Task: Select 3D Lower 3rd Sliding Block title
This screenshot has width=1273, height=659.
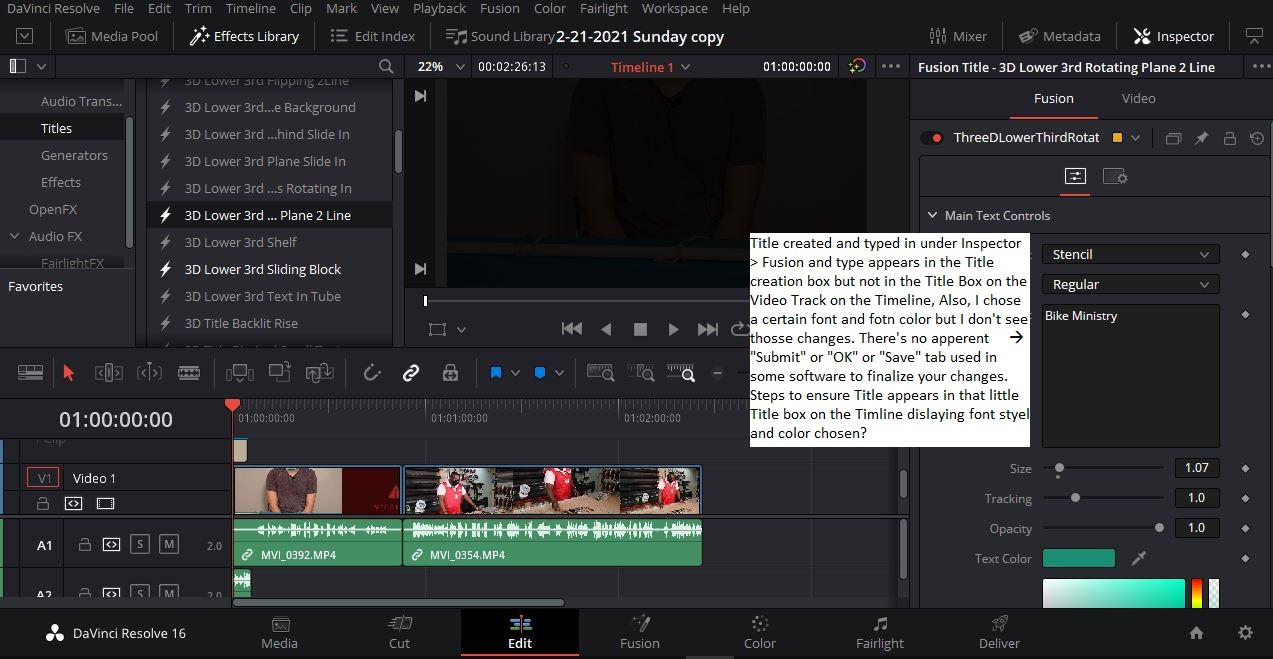Action: tap(263, 269)
